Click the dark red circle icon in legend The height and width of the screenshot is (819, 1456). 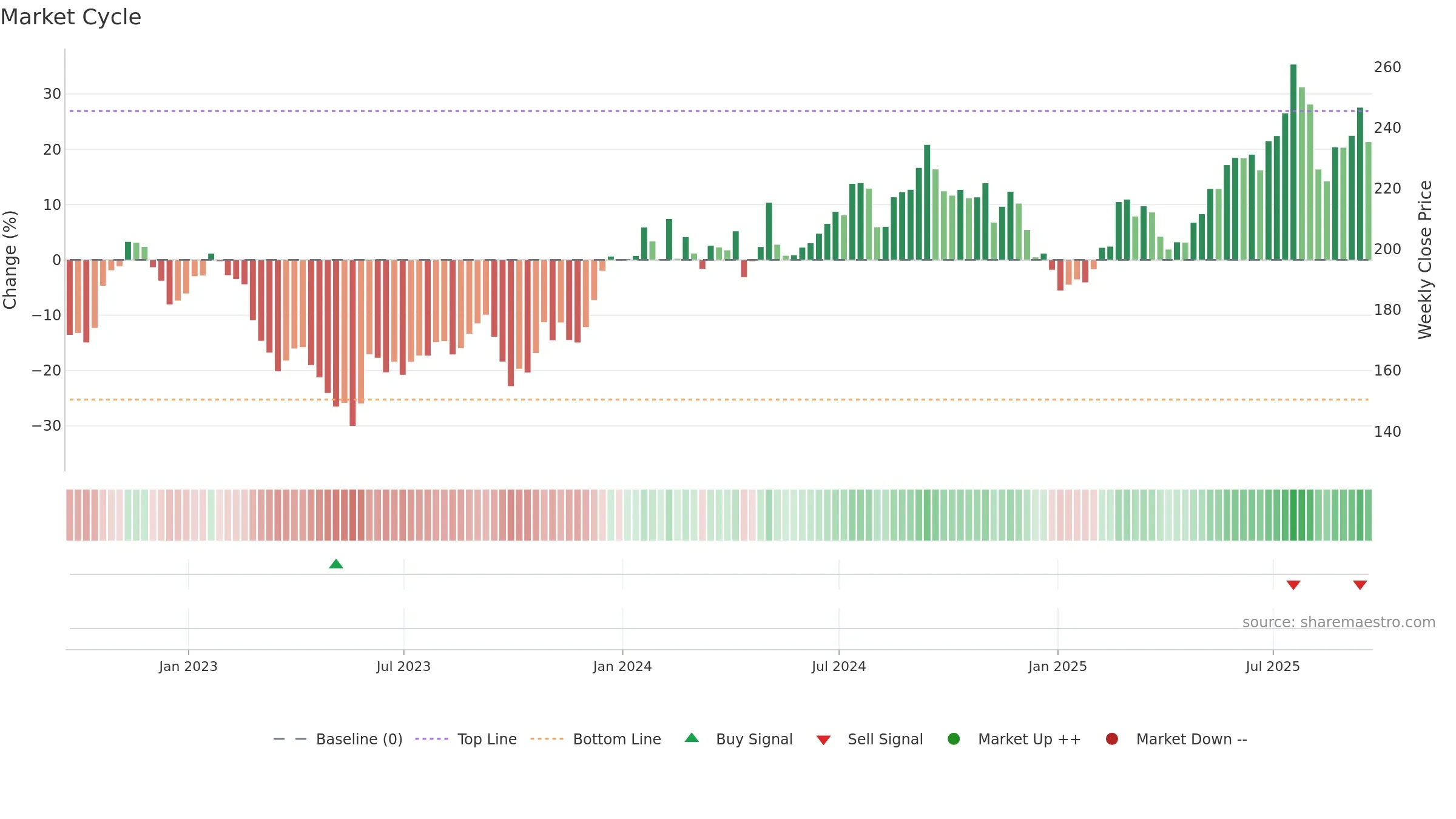[x=1112, y=739]
